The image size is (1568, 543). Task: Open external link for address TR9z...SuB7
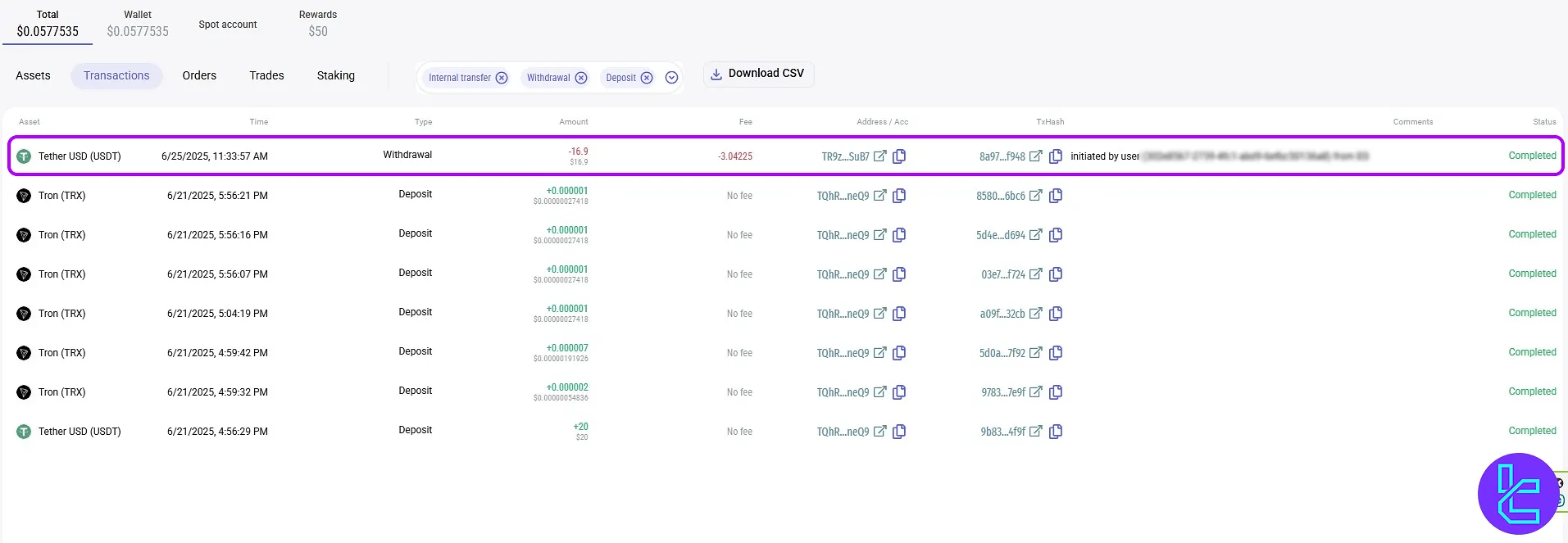click(x=879, y=156)
